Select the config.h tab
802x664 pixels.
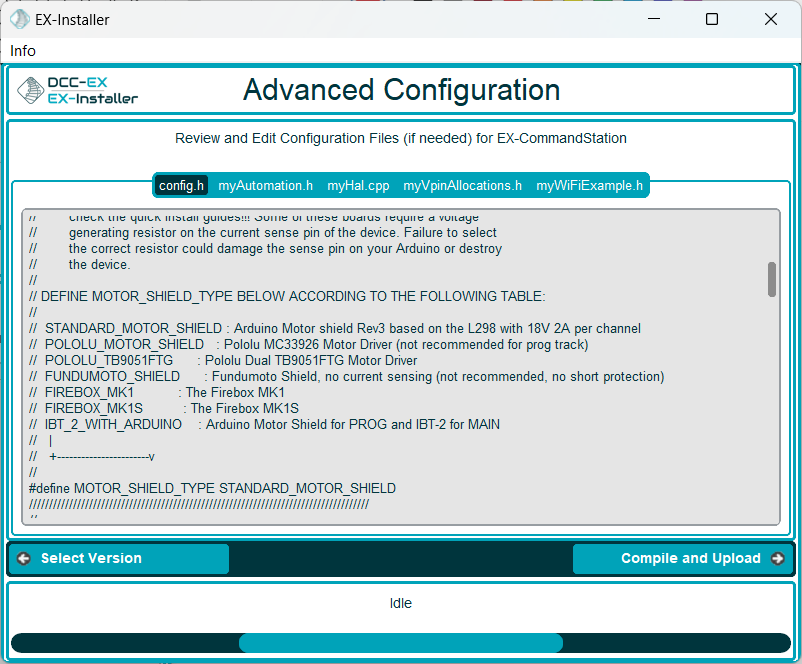181,185
